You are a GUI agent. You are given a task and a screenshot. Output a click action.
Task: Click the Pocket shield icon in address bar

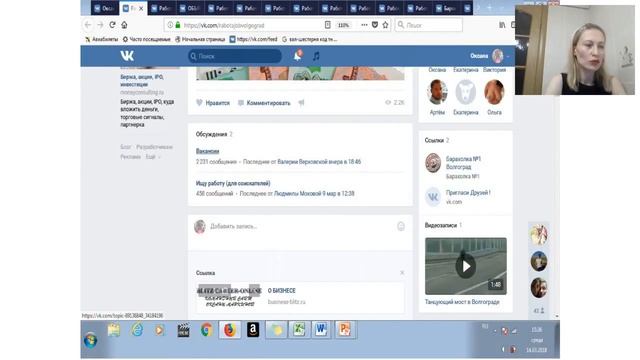pos(375,25)
